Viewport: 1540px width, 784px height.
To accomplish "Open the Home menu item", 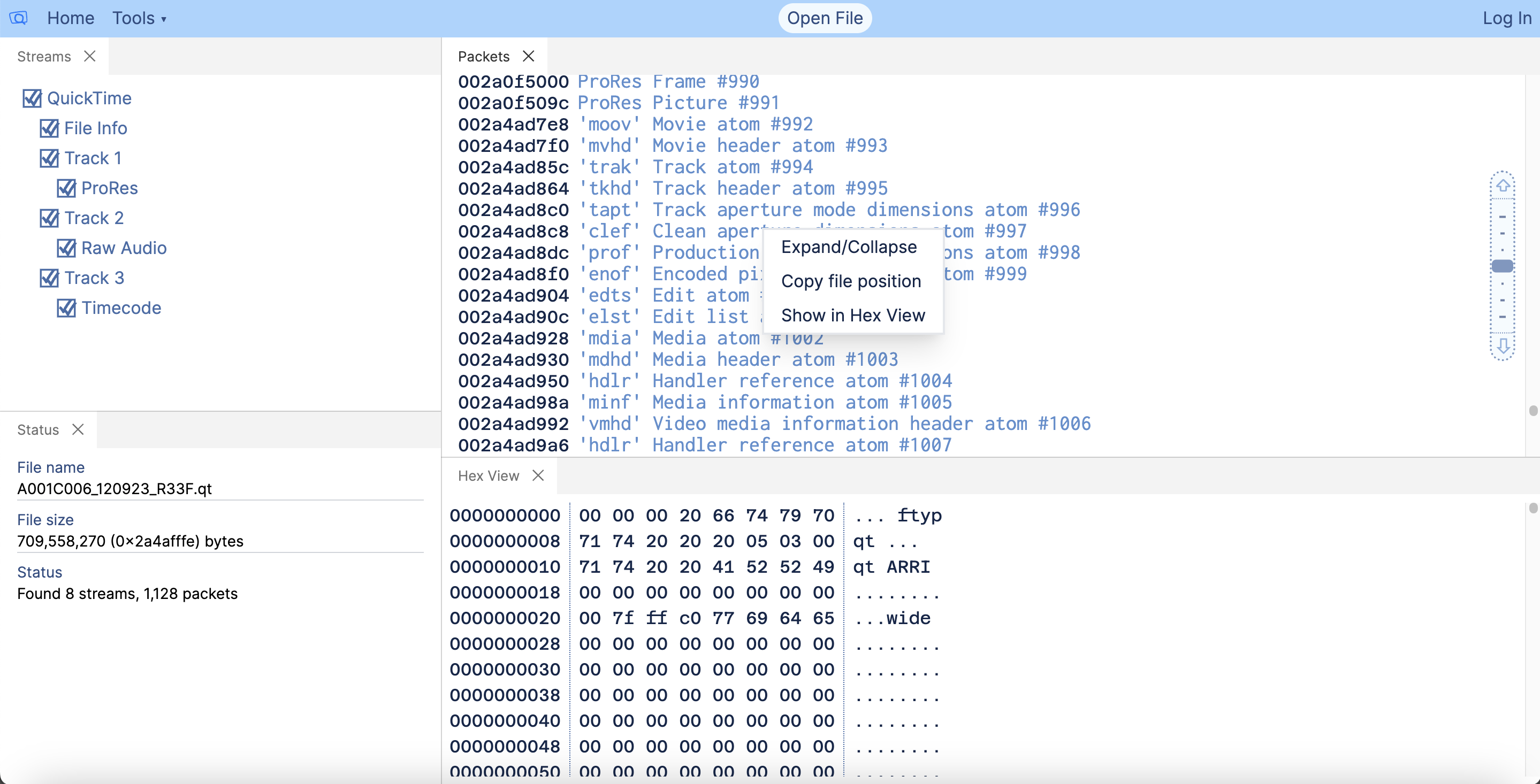I will pos(71,18).
